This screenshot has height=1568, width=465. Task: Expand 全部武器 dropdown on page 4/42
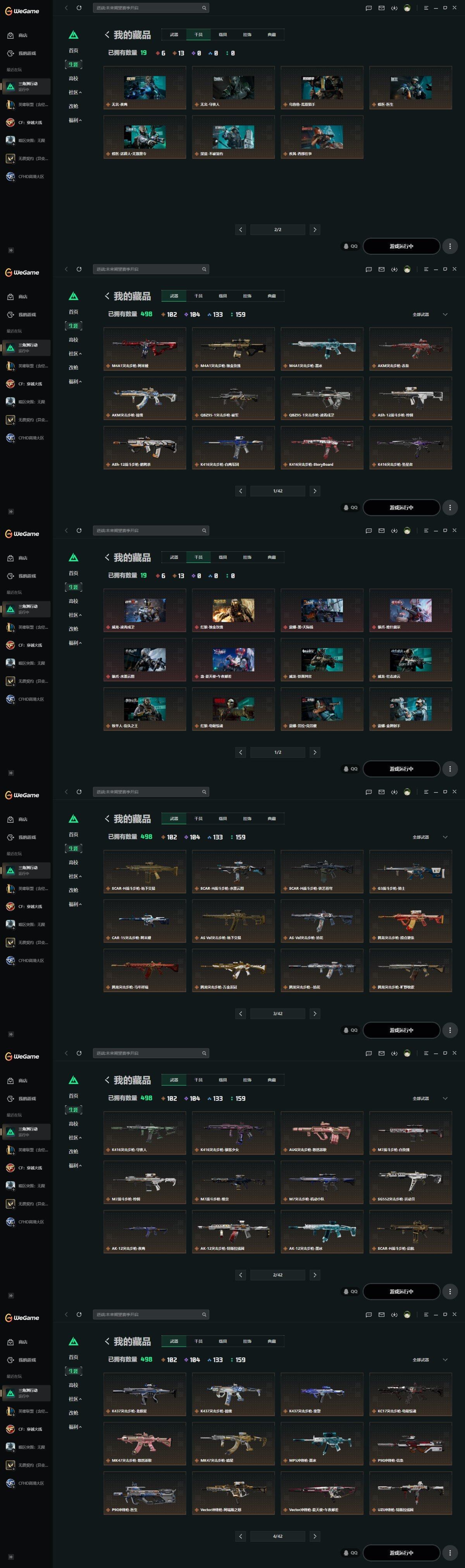tap(430, 1359)
